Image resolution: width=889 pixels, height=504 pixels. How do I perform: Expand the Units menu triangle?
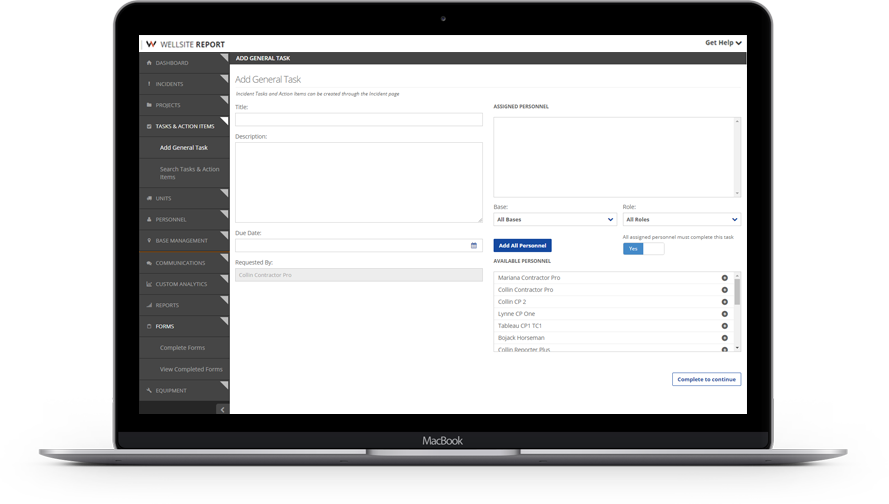click(x=225, y=193)
